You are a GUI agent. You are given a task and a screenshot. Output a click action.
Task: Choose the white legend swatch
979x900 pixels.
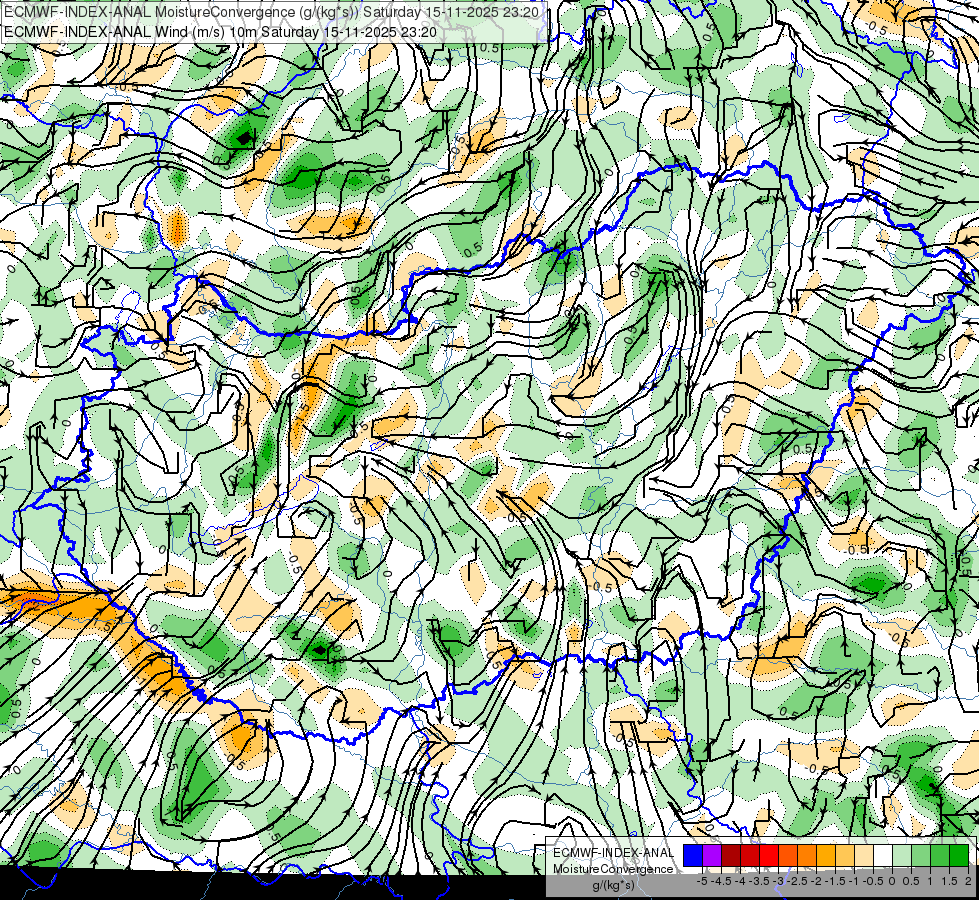[x=882, y=856]
